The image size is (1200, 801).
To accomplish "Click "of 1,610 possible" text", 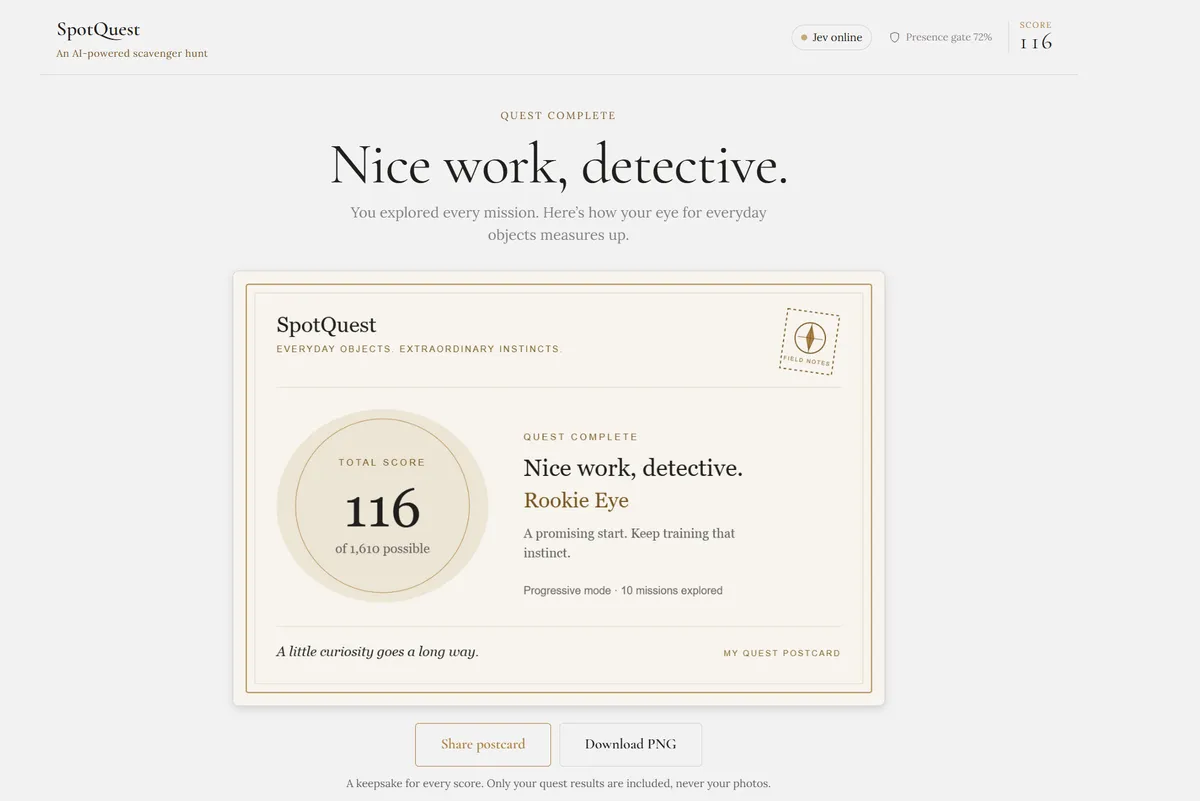I will tap(382, 549).
